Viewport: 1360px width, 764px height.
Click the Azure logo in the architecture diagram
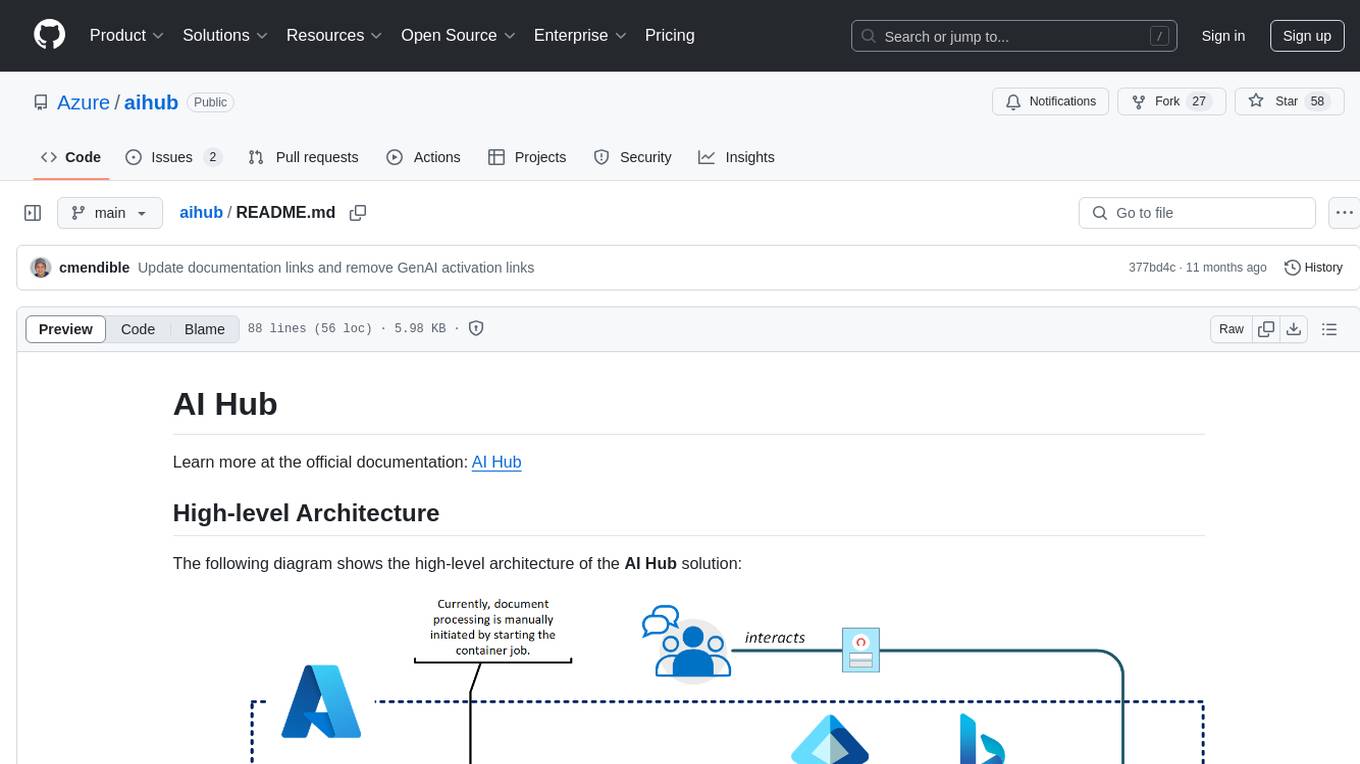321,702
